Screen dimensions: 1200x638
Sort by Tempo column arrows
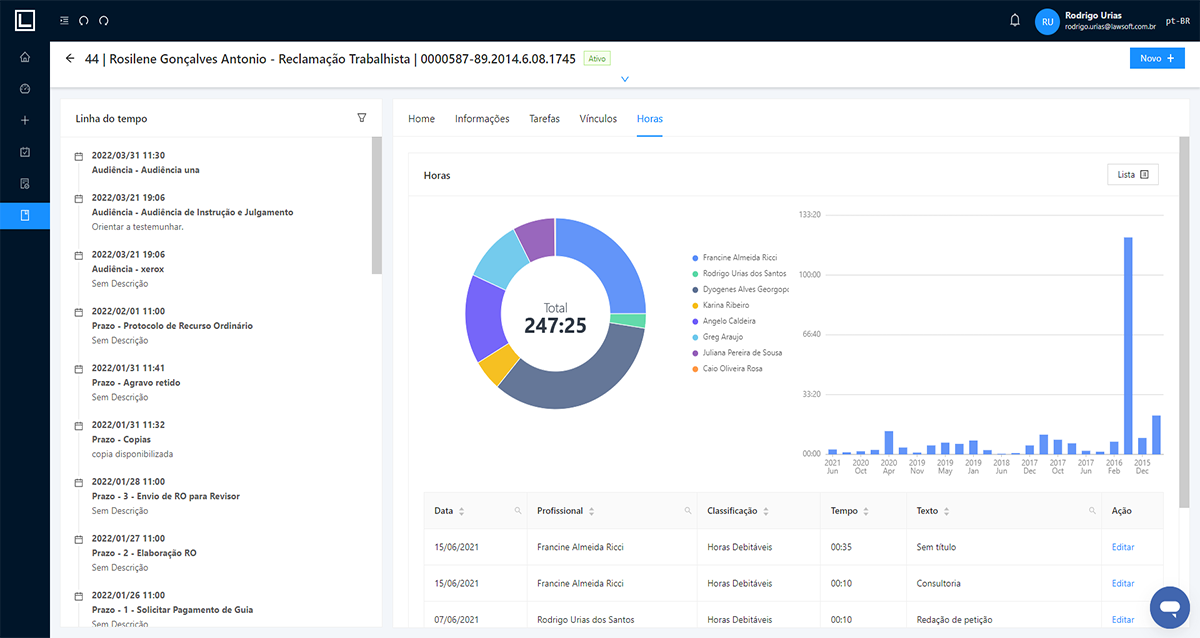(866, 511)
